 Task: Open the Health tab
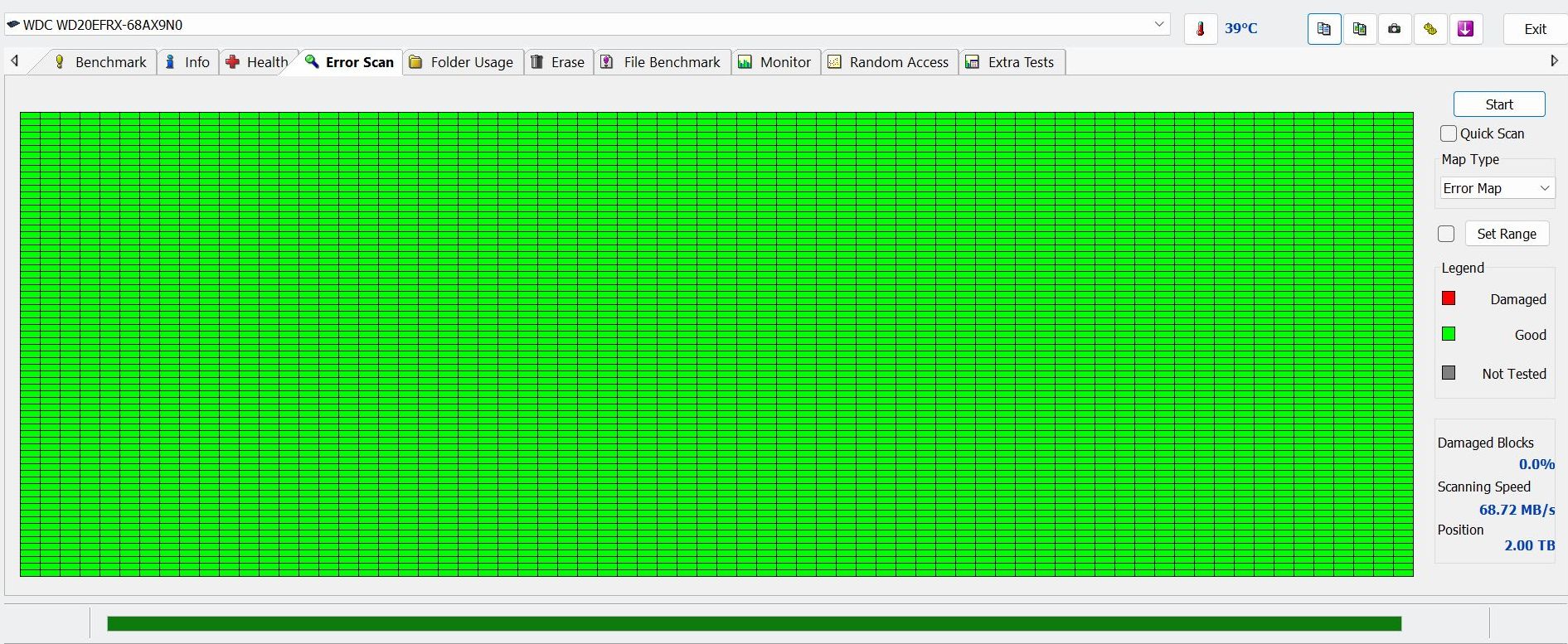point(257,62)
